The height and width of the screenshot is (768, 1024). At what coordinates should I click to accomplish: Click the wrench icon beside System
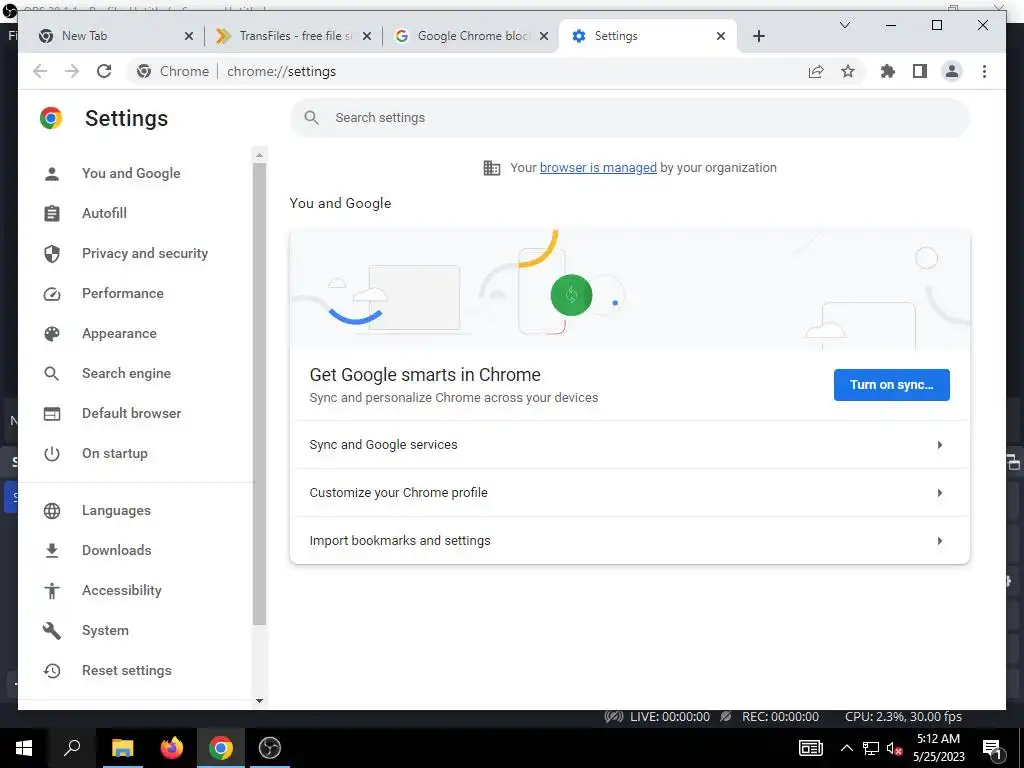tap(52, 630)
